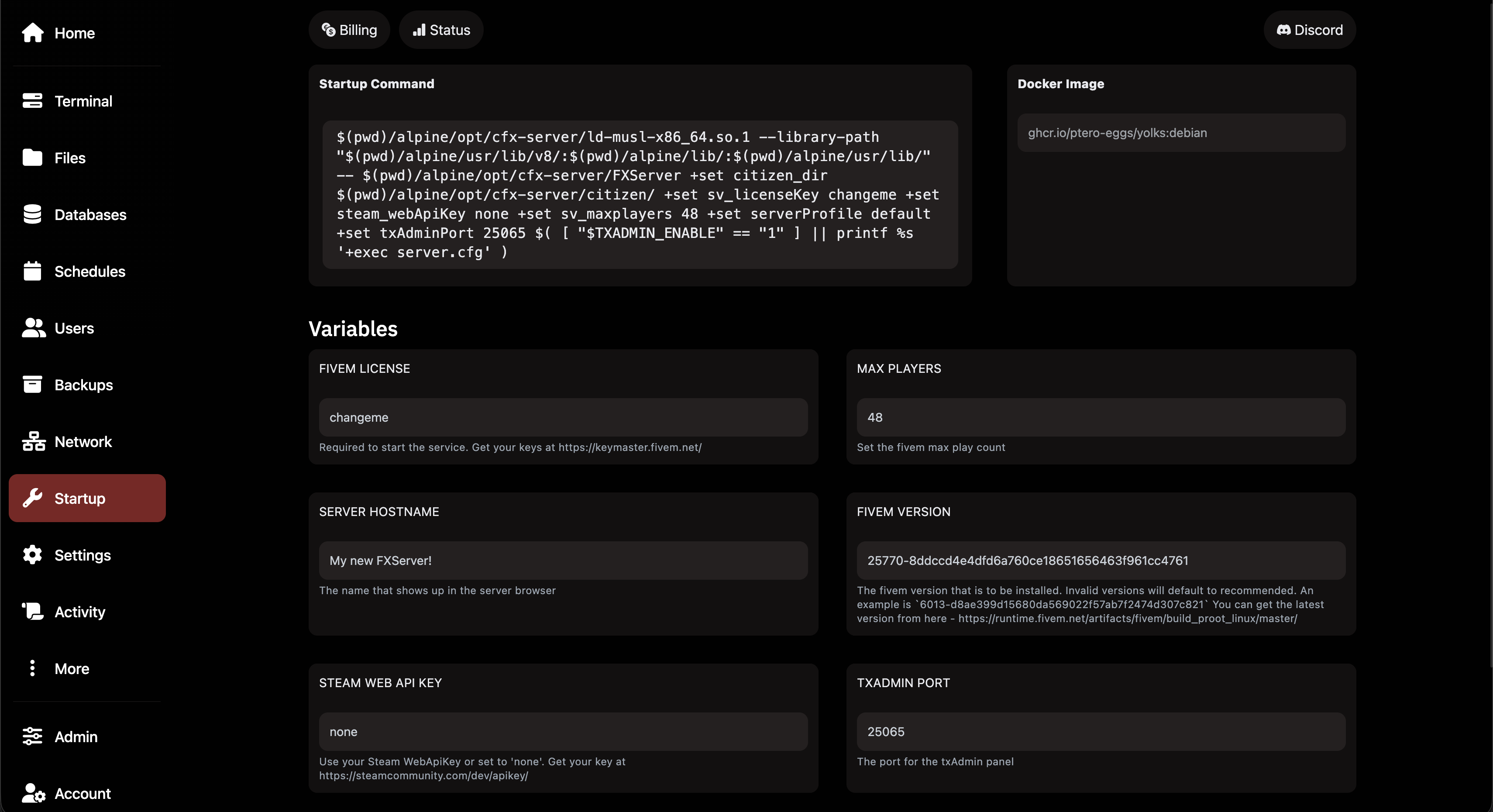Screen dimensions: 1493x812
Task: Click the Discord logo icon
Action: (1284, 30)
